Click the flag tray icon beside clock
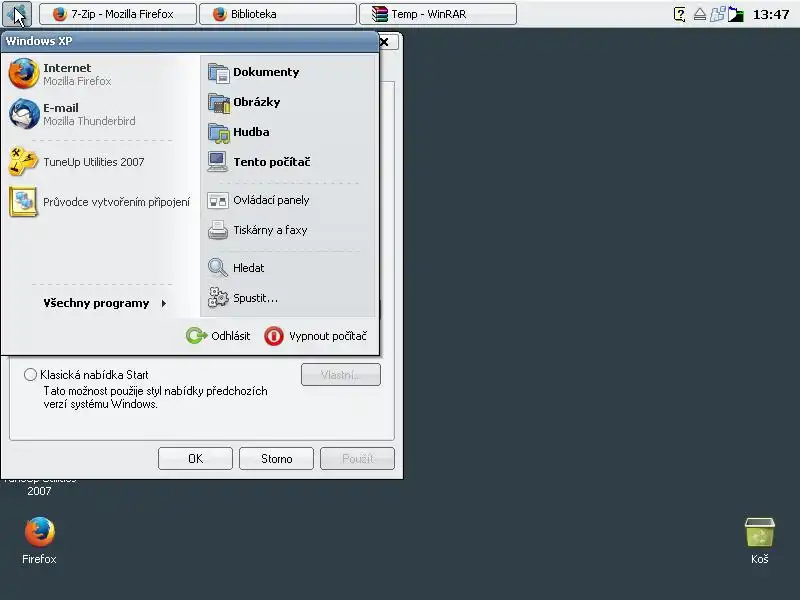 point(736,14)
